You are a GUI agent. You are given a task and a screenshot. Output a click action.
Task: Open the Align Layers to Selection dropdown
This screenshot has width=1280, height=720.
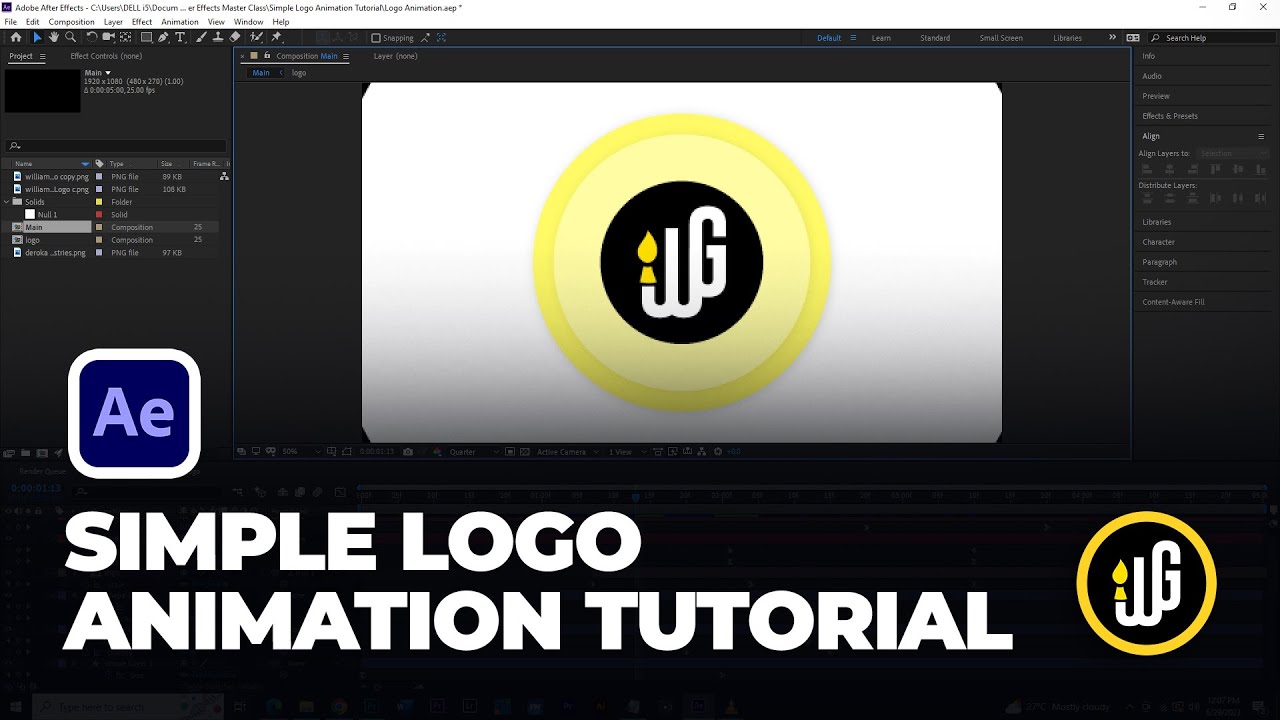tap(1233, 153)
